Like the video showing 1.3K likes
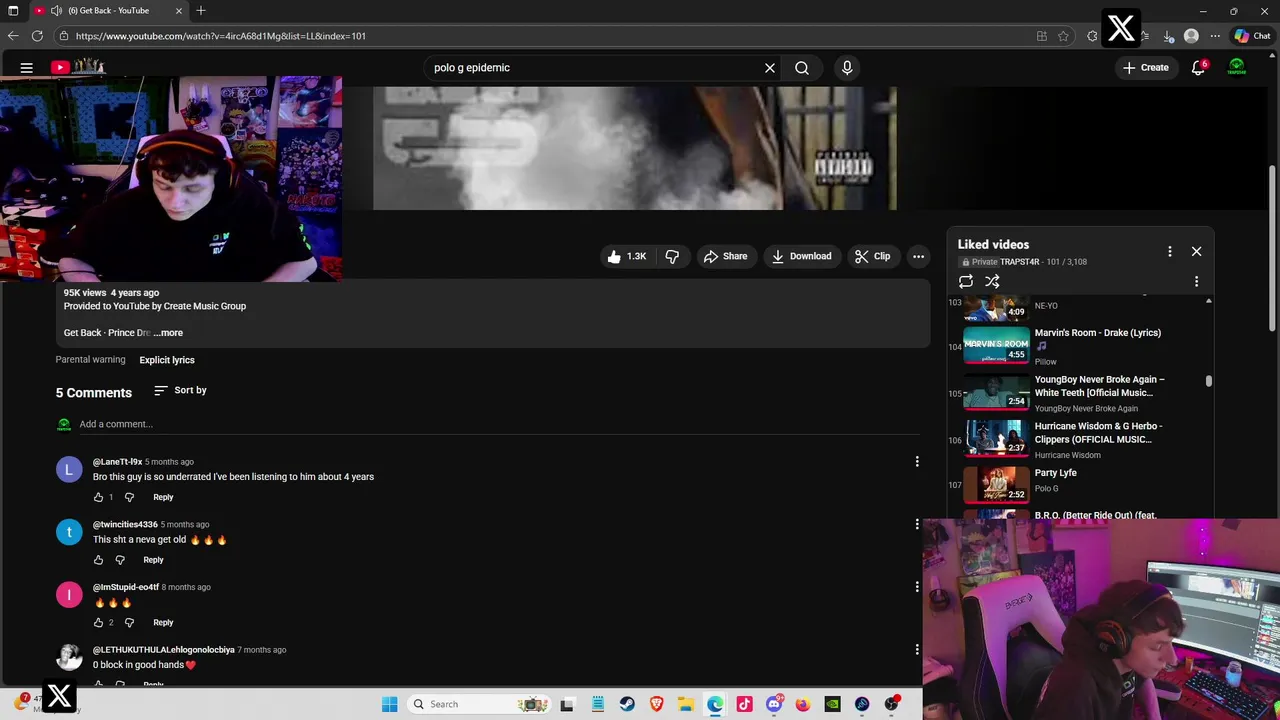Viewport: 1280px width, 720px height. [626, 256]
